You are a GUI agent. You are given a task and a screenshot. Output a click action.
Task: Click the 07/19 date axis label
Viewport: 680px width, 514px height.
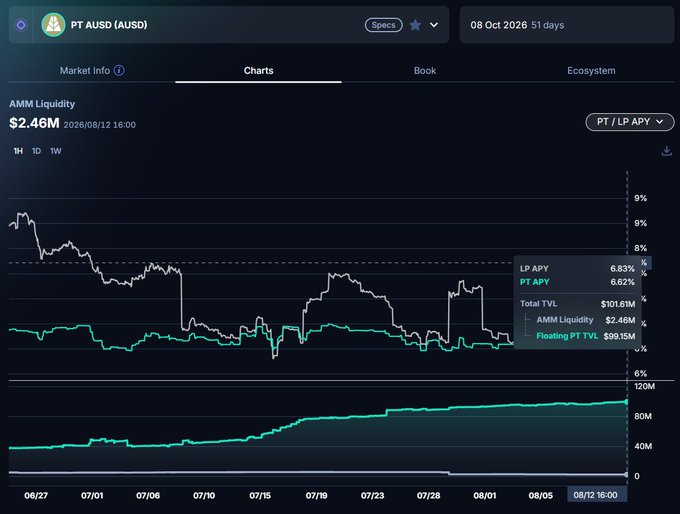(x=316, y=495)
